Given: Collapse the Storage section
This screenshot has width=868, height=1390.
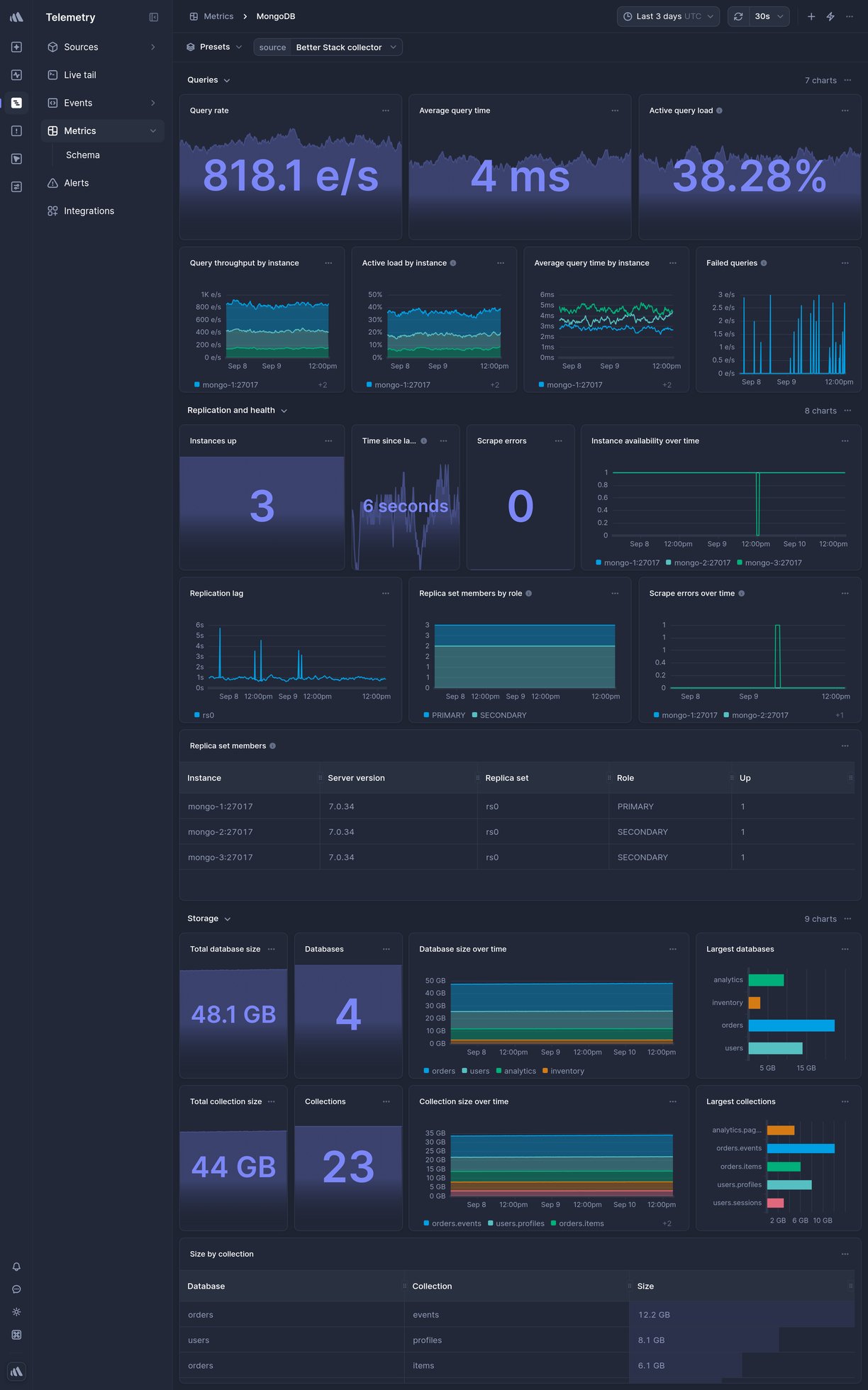Looking at the screenshot, I should coord(209,918).
